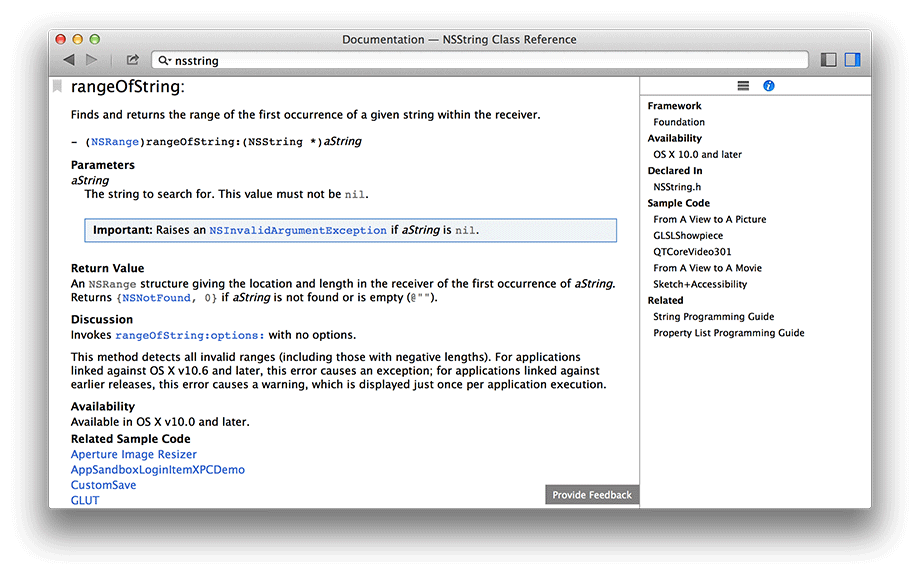The height and width of the screenshot is (576, 920).
Task: Click the Return Value heading
Action: click(107, 268)
